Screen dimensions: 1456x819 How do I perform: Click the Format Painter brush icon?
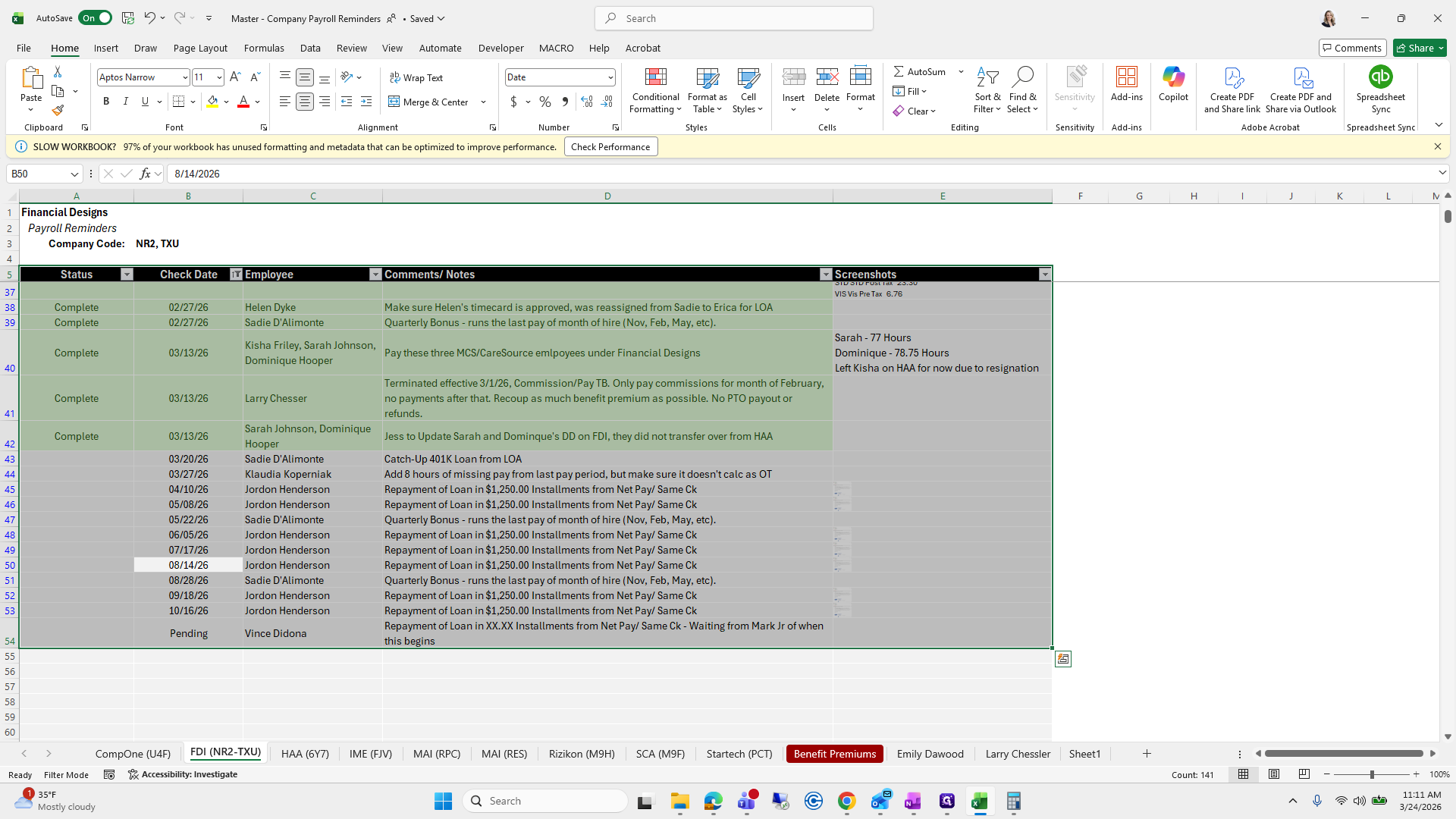(x=58, y=111)
